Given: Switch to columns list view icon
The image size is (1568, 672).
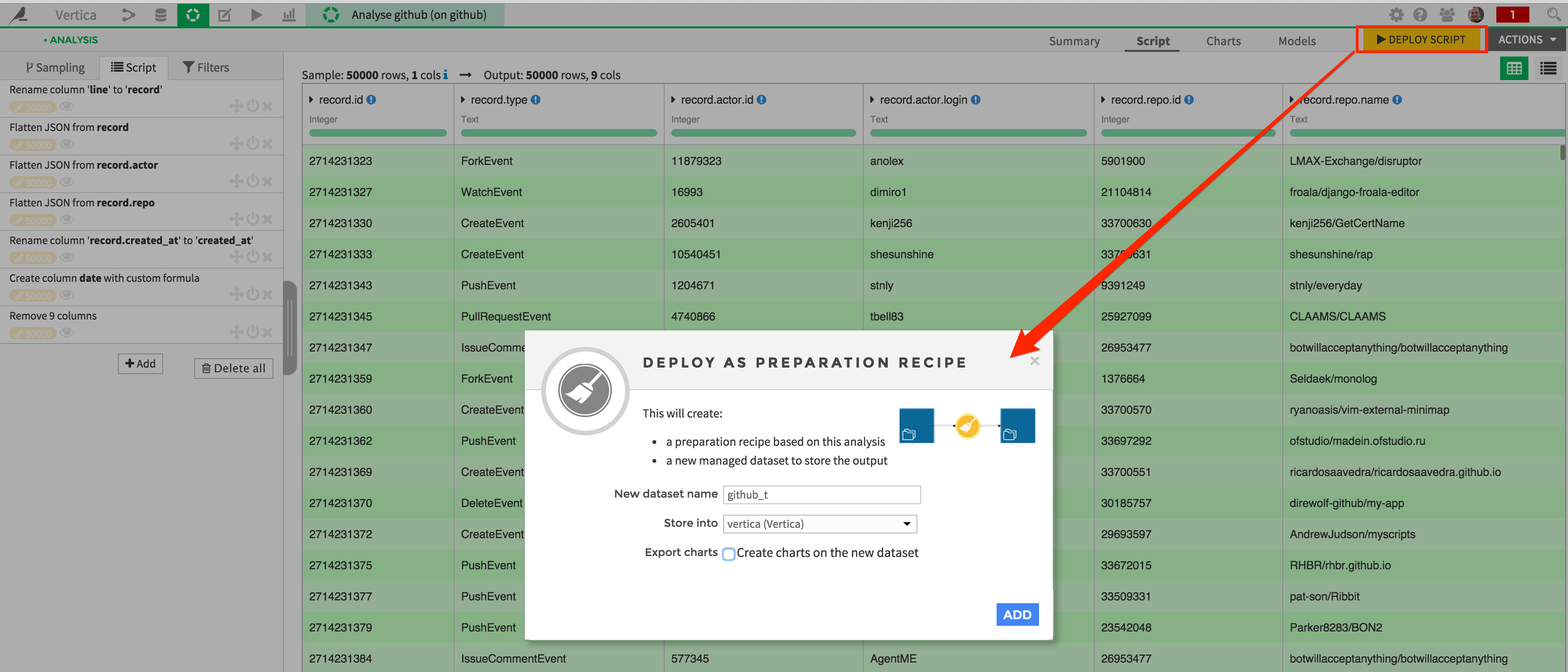Looking at the screenshot, I should [x=1548, y=69].
